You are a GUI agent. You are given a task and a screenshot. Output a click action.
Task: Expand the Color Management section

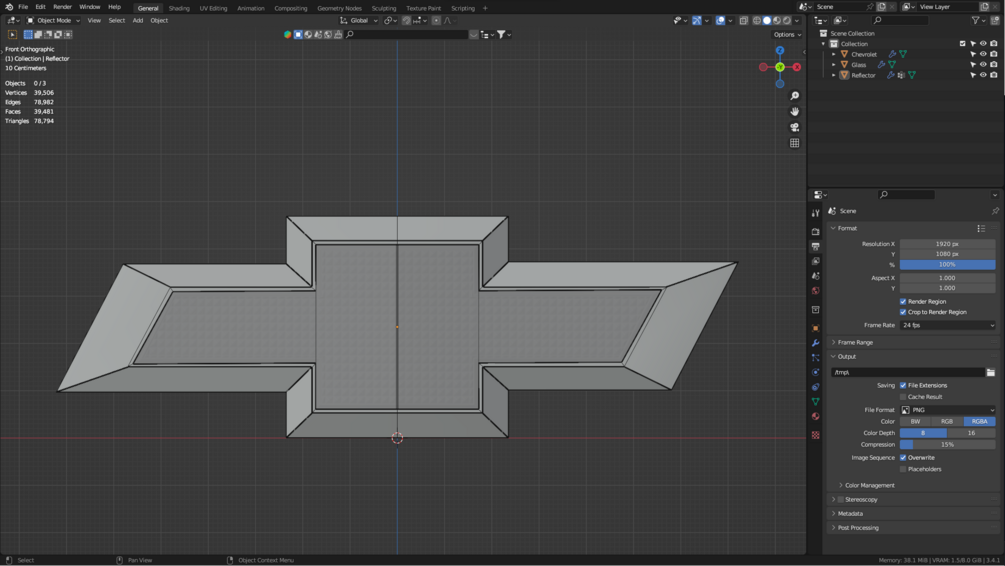point(869,485)
